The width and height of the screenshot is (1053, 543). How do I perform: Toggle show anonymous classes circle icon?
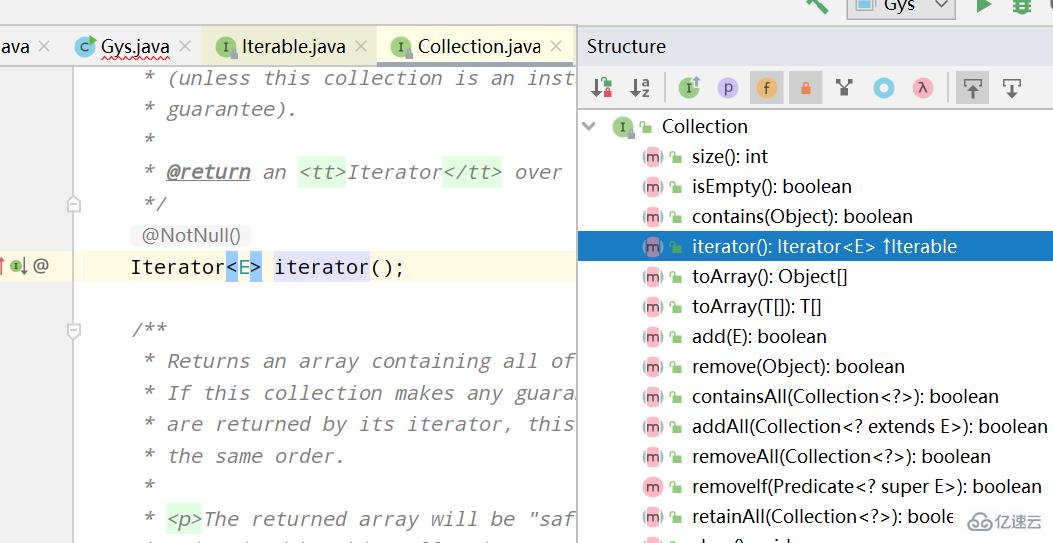(x=884, y=88)
